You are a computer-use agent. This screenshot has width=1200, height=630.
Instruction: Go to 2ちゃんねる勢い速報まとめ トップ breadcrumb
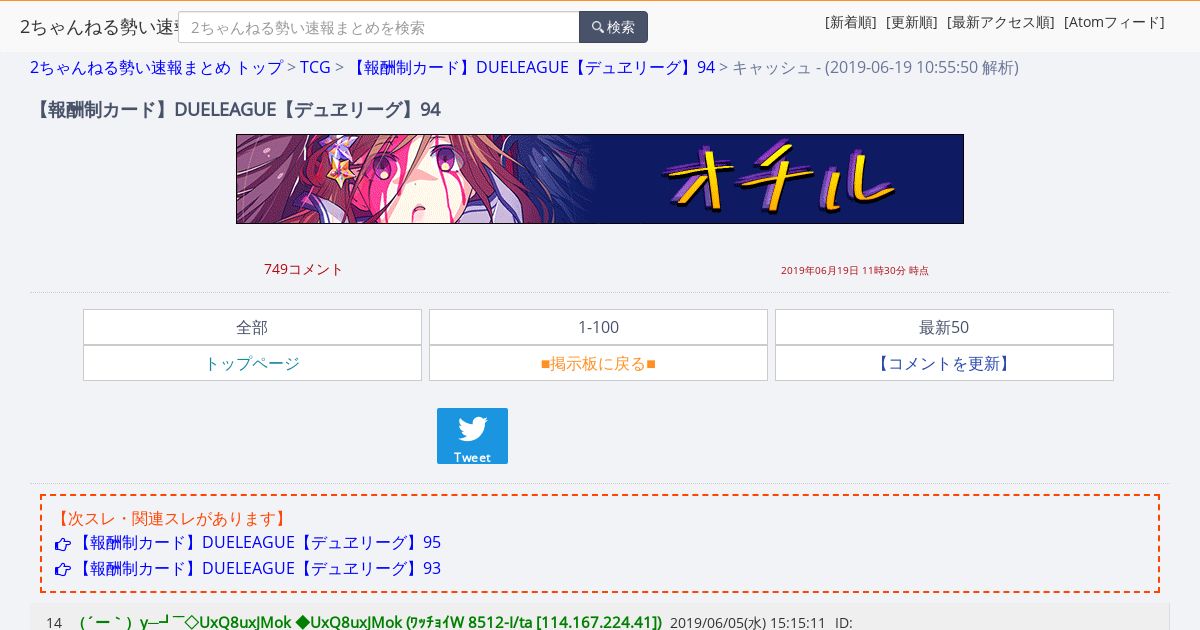[x=156, y=67]
